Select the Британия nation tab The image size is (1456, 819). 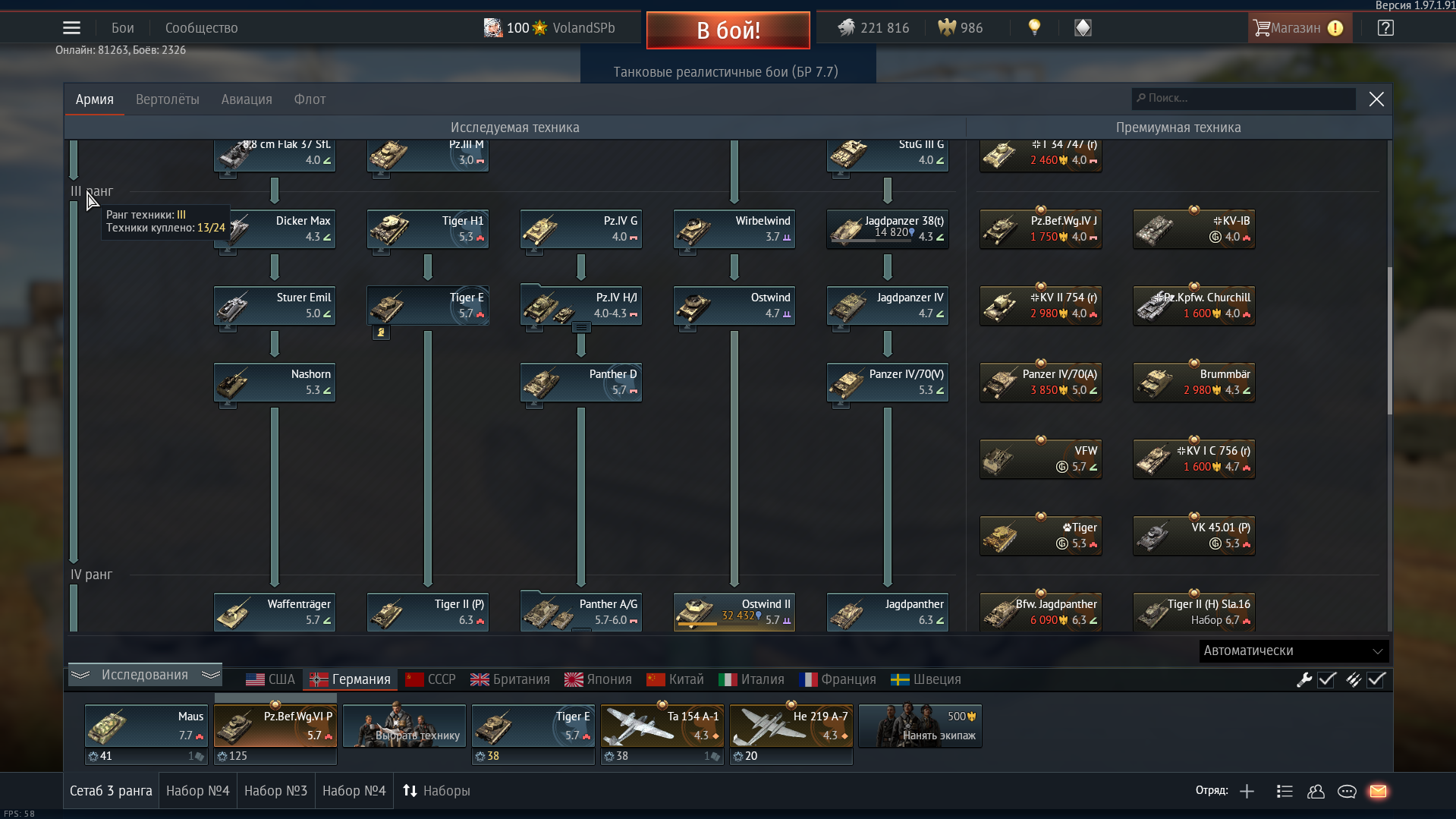(511, 679)
